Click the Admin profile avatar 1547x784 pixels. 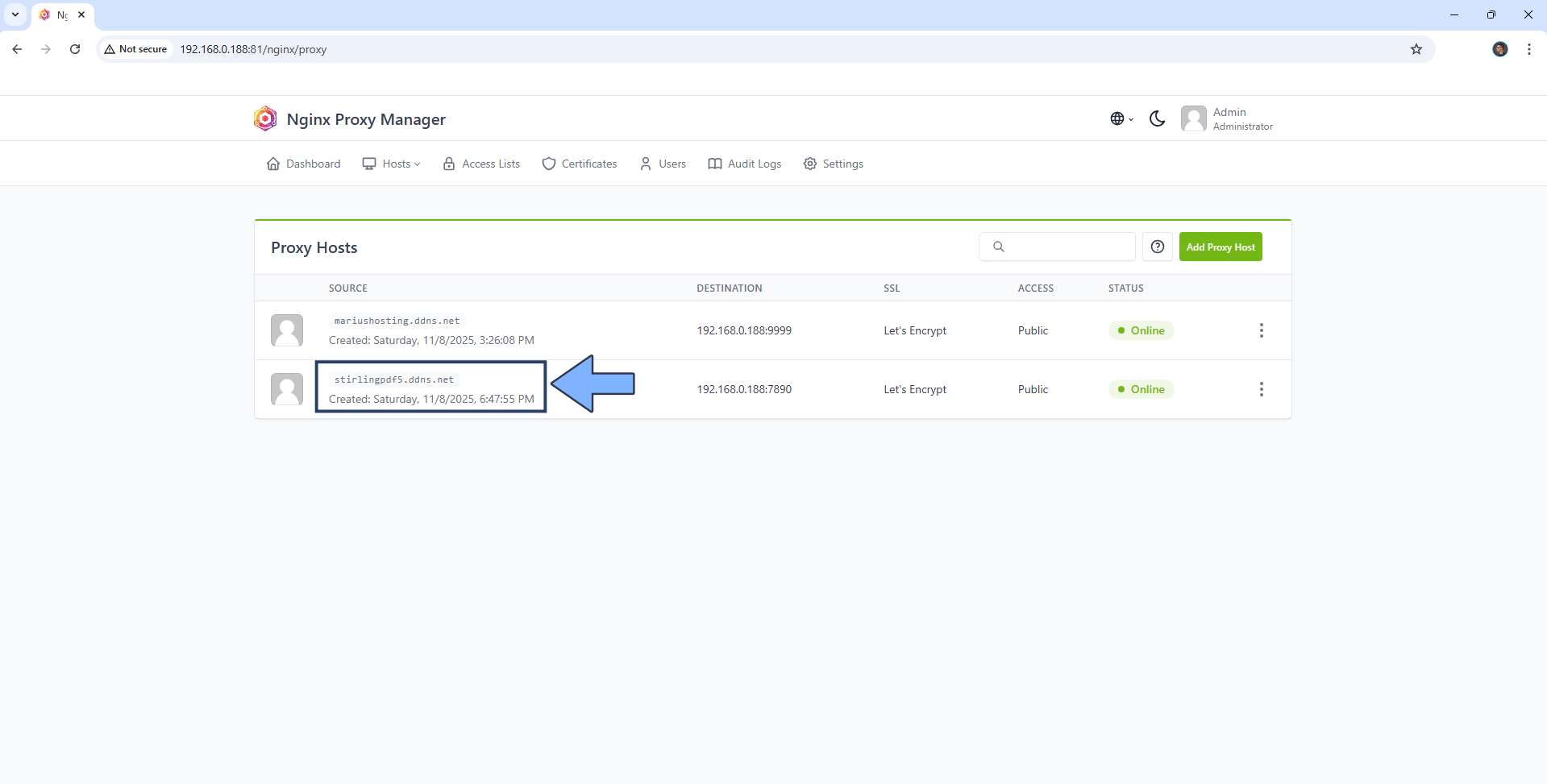click(1195, 118)
